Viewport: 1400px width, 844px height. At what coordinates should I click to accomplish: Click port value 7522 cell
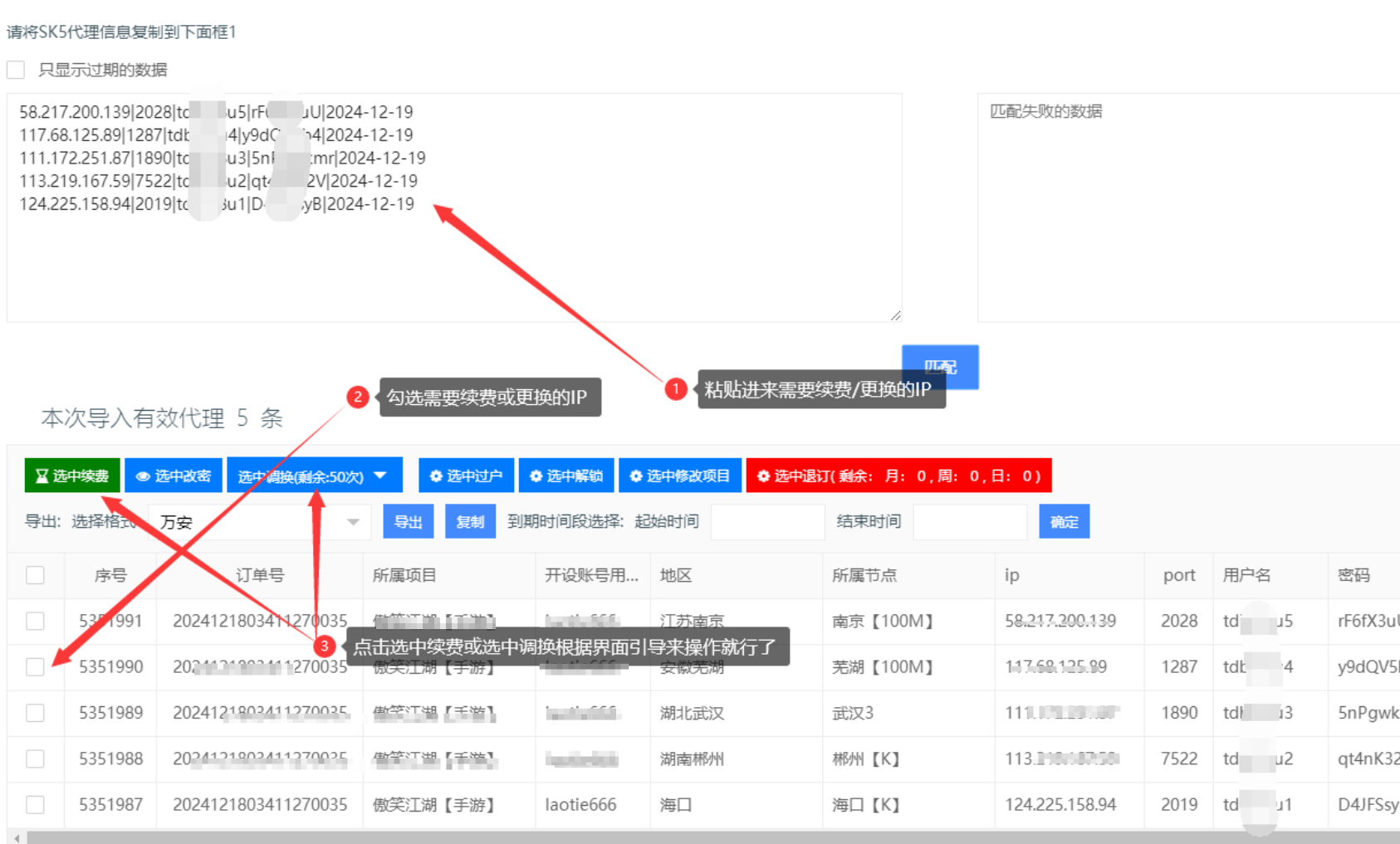(x=1179, y=759)
